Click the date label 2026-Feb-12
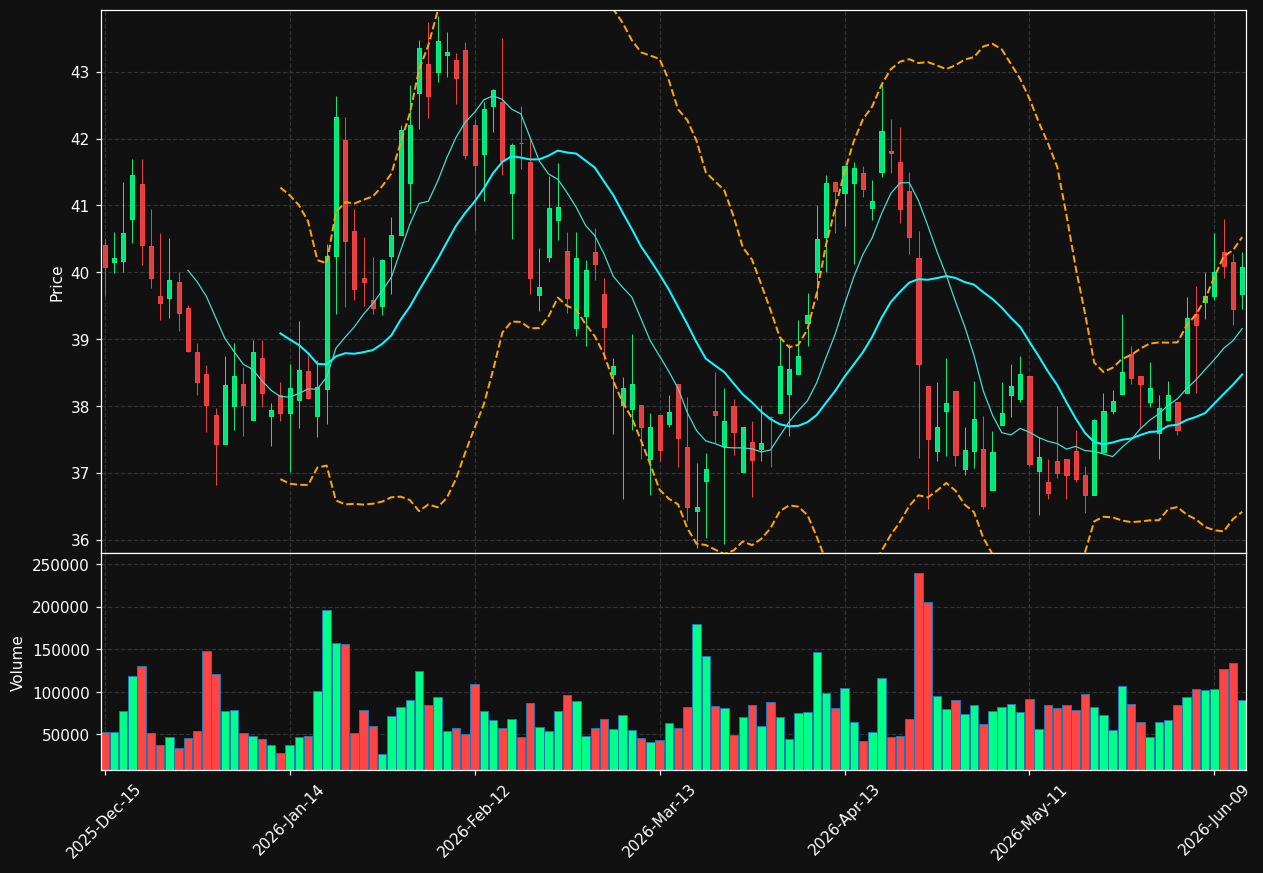Viewport: 1263px width, 873px height. pos(475,821)
